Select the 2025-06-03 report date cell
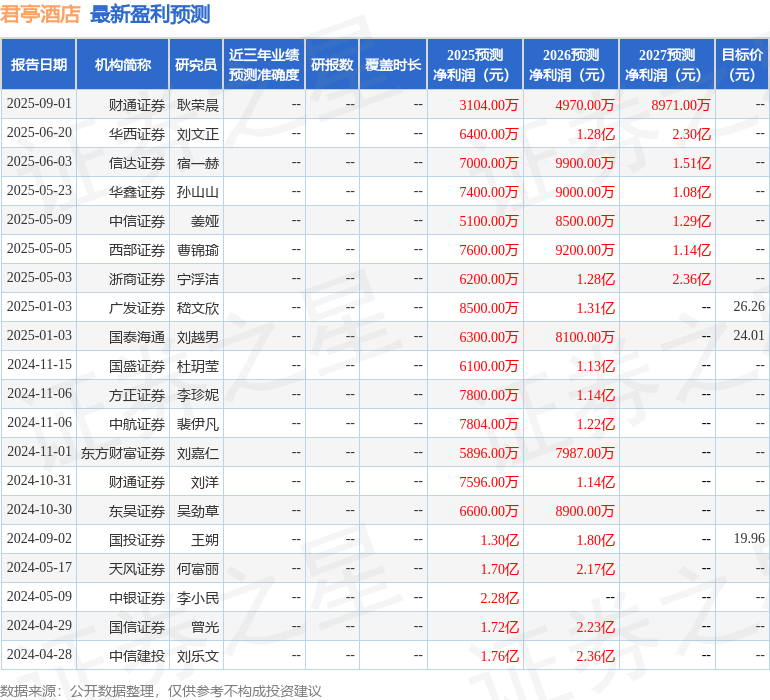Image resolution: width=770 pixels, height=700 pixels. (x=39, y=162)
